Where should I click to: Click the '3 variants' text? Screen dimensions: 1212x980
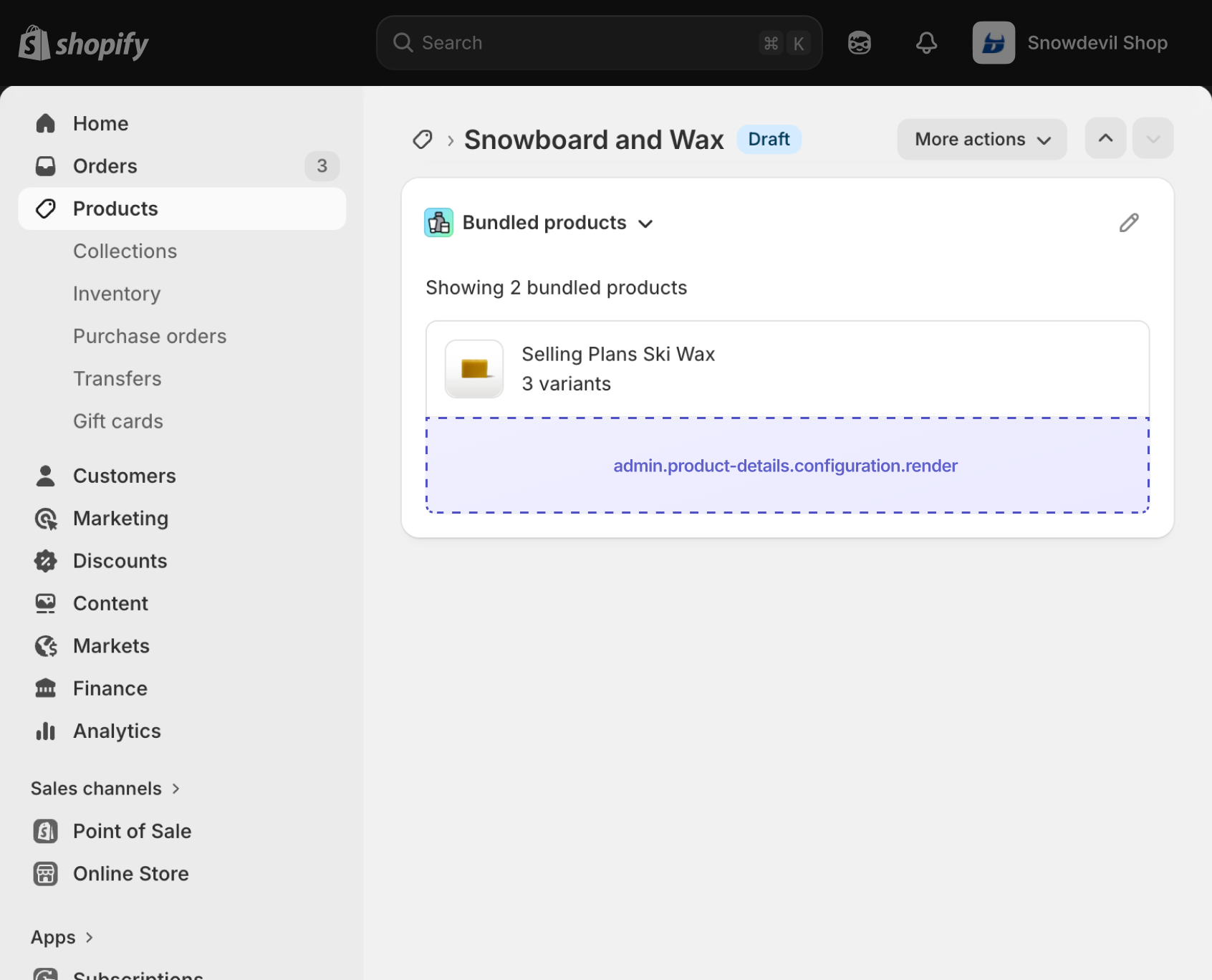coord(566,384)
